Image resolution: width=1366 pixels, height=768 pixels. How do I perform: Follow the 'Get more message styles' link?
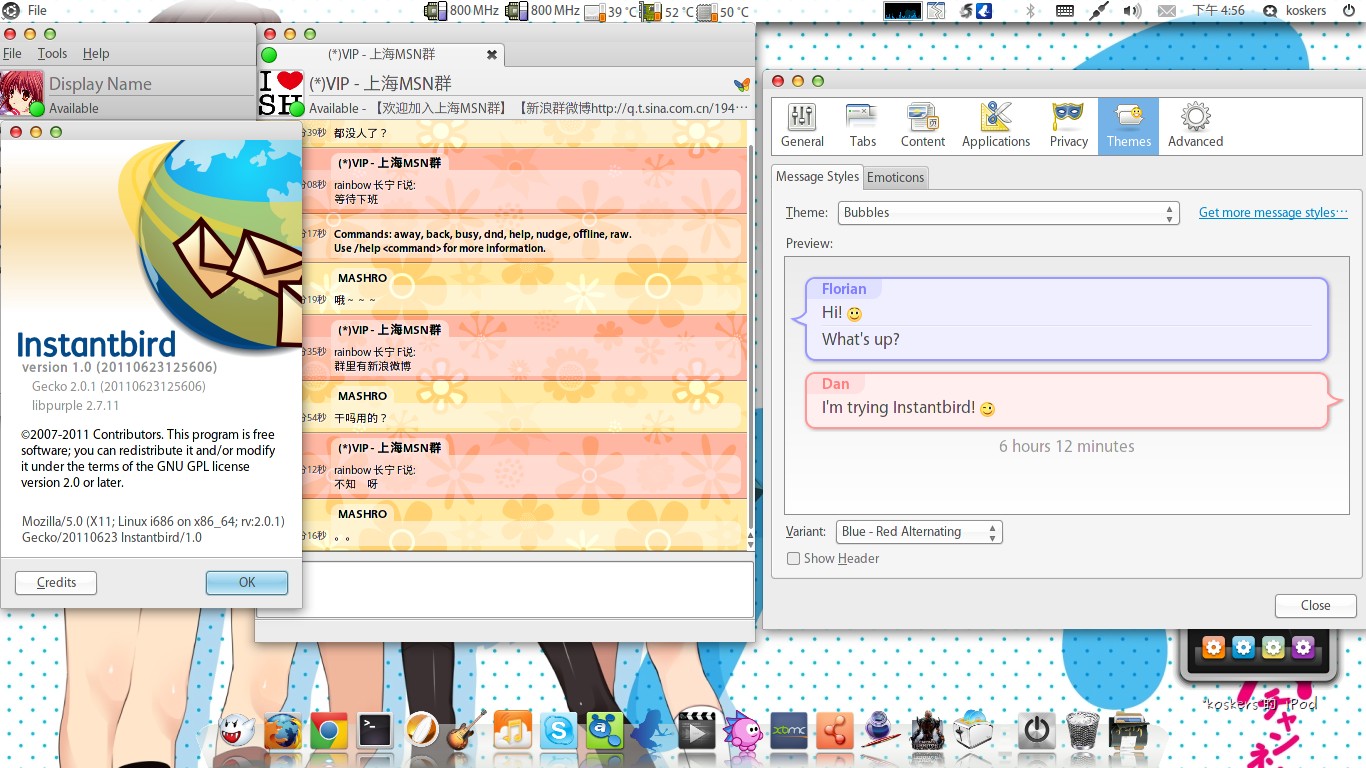[1273, 213]
